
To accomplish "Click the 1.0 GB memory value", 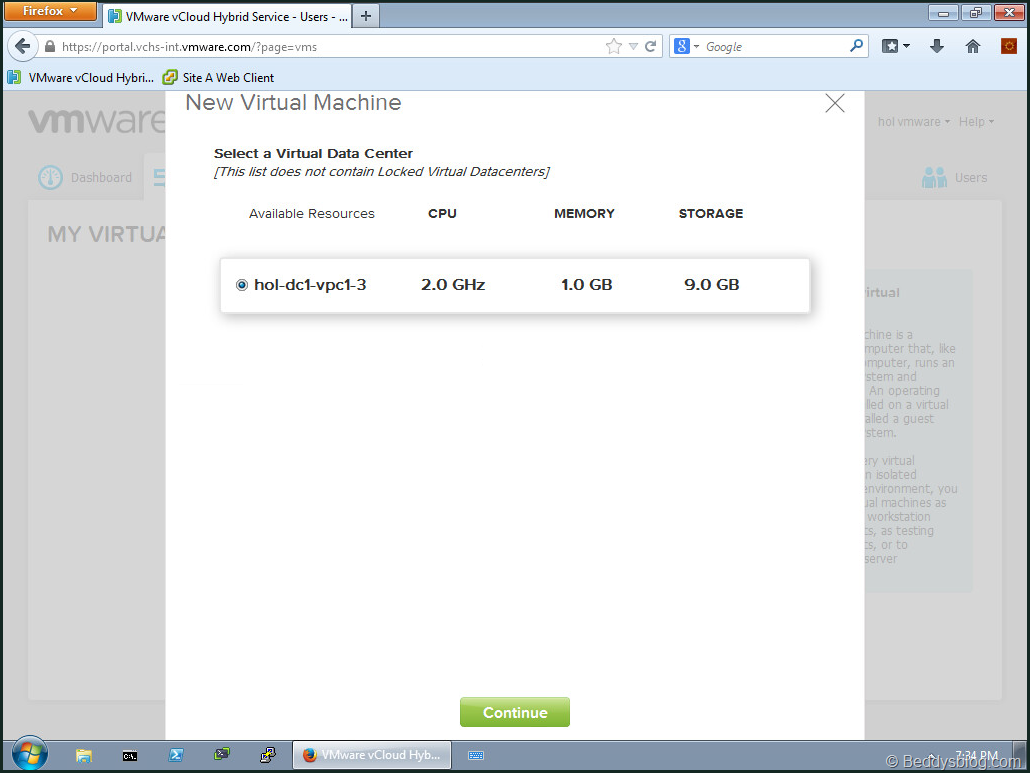I will (x=587, y=284).
